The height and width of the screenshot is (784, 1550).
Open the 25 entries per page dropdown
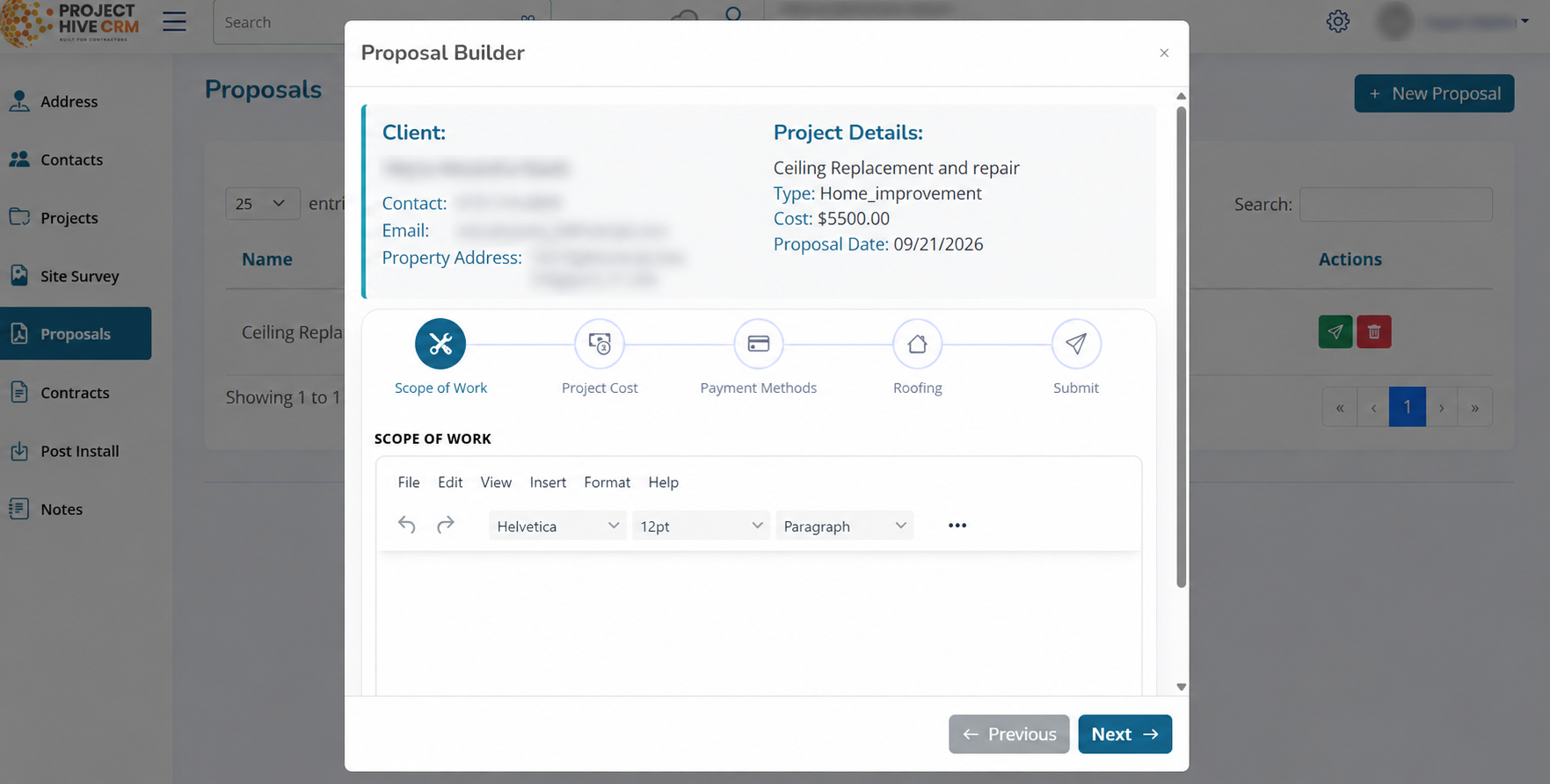(x=262, y=204)
